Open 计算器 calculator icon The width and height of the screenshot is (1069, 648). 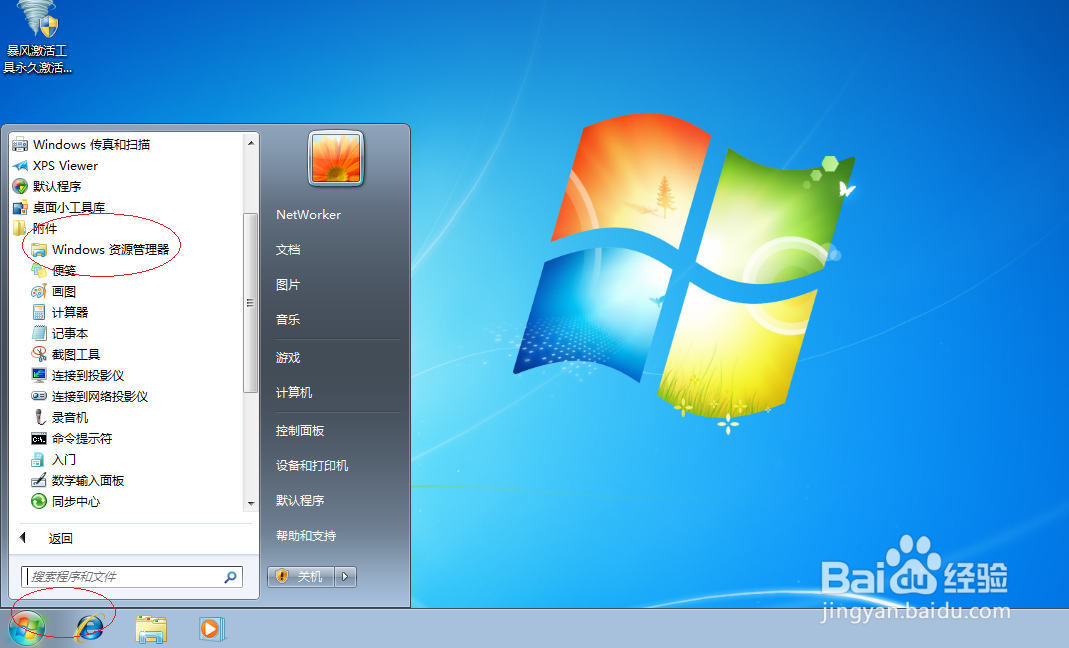click(x=39, y=312)
